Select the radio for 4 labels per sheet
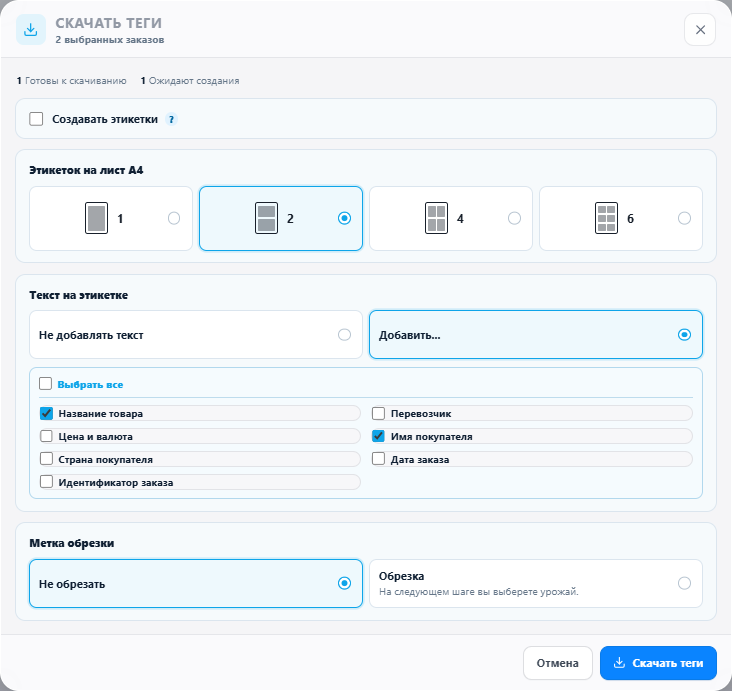The height and width of the screenshot is (691, 732). pos(514,218)
